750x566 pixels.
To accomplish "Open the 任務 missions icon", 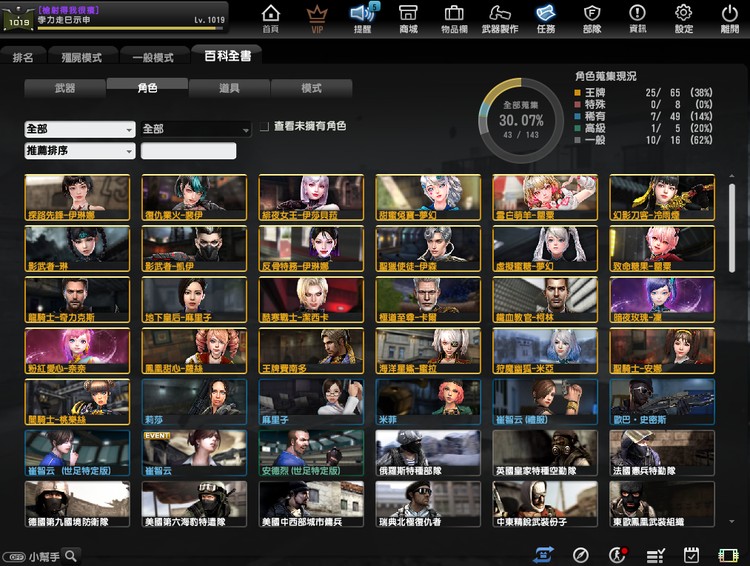I will pyautogui.click(x=545, y=18).
